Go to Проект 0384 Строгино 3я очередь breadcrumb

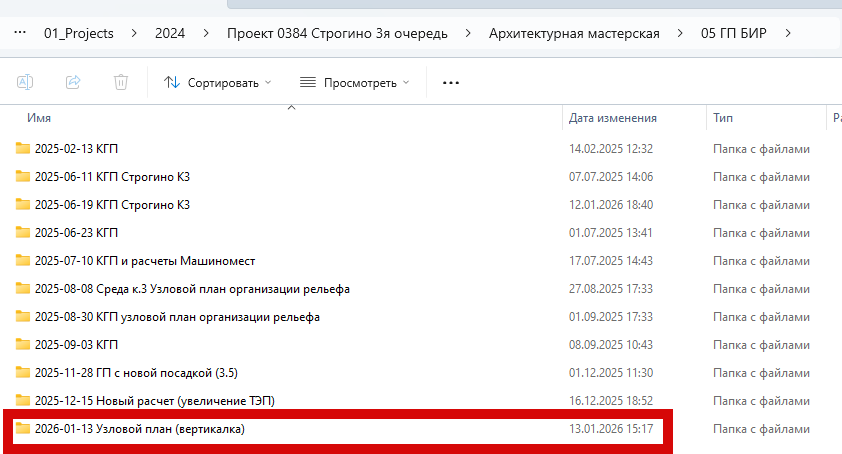pyautogui.click(x=337, y=33)
